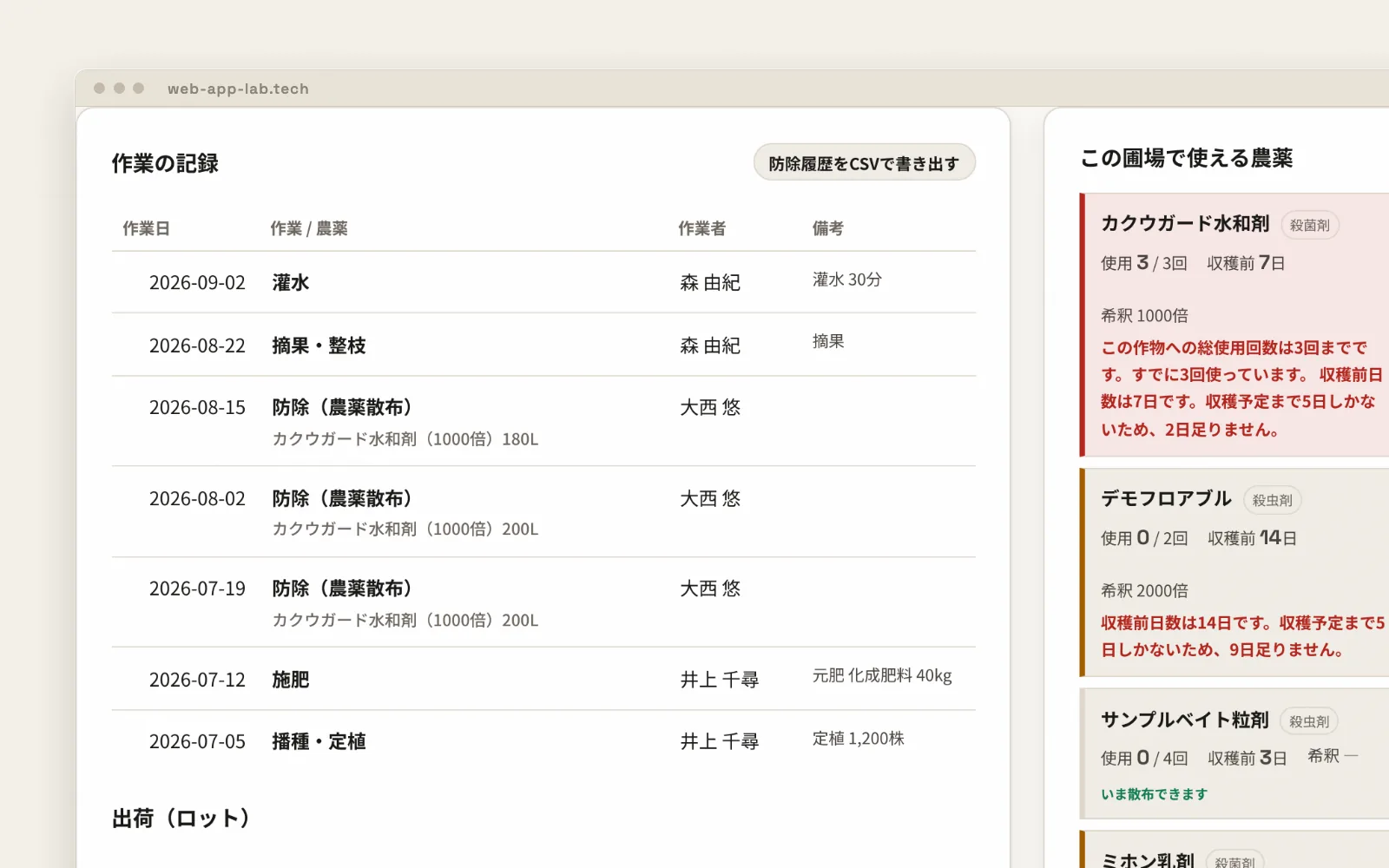Click カクウガード水和剤 180L spray detail
The image size is (1389, 868).
point(405,439)
